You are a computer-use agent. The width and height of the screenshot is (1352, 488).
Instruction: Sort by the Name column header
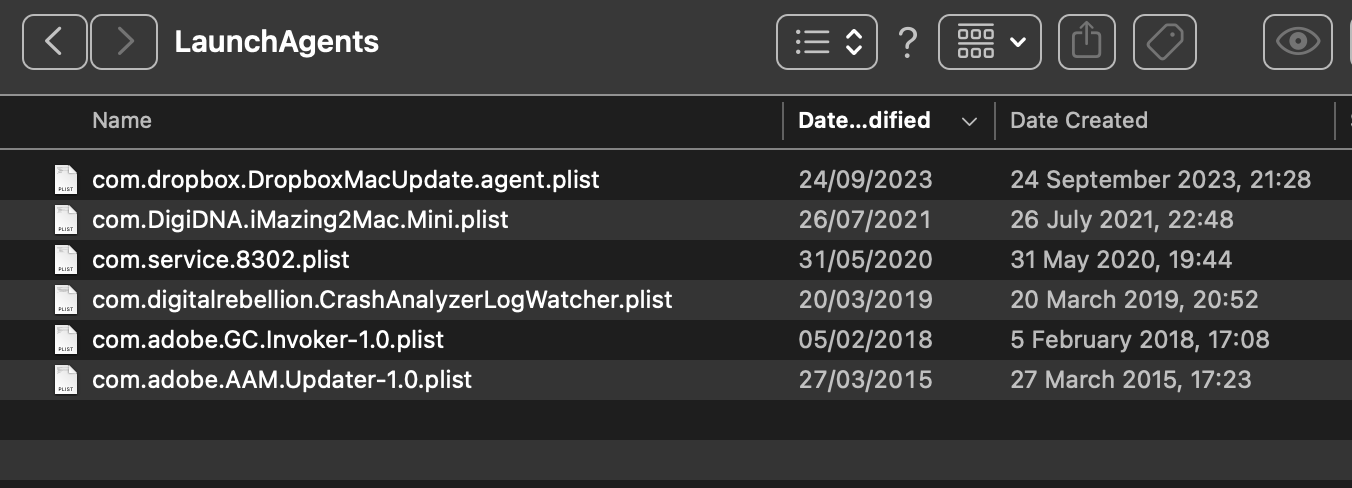122,120
